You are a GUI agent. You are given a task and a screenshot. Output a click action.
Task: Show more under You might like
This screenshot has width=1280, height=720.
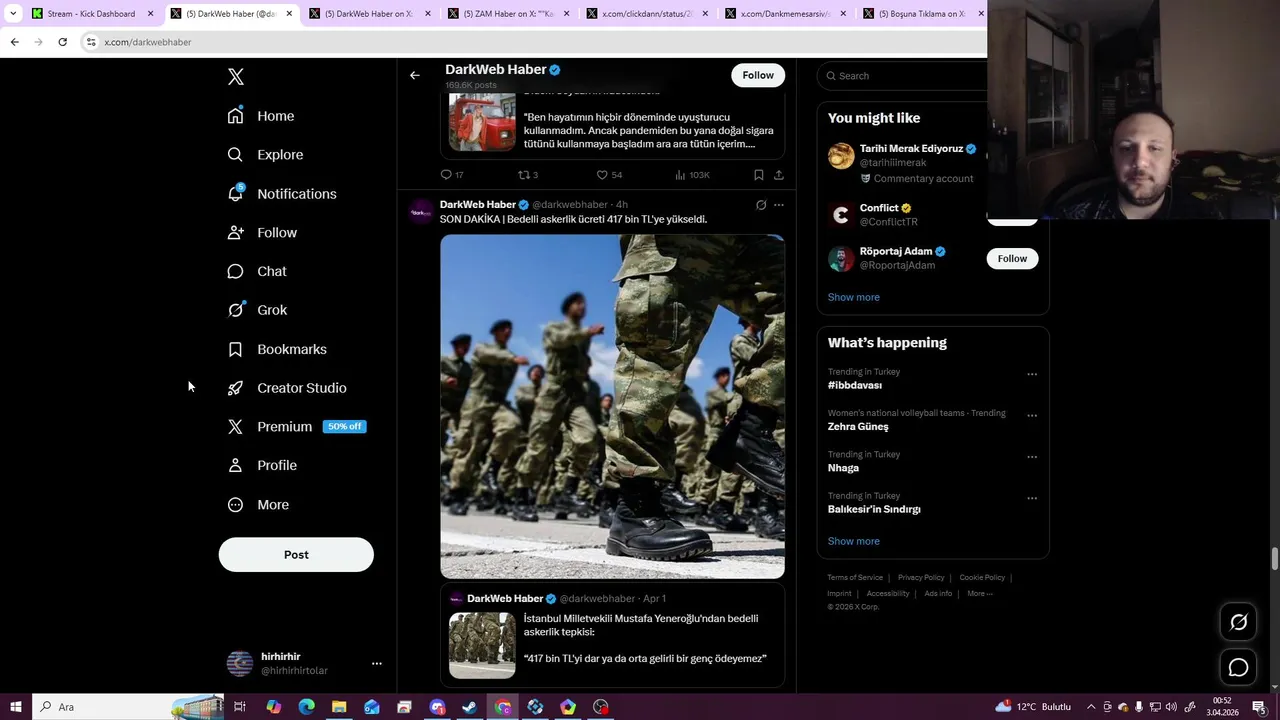point(853,297)
